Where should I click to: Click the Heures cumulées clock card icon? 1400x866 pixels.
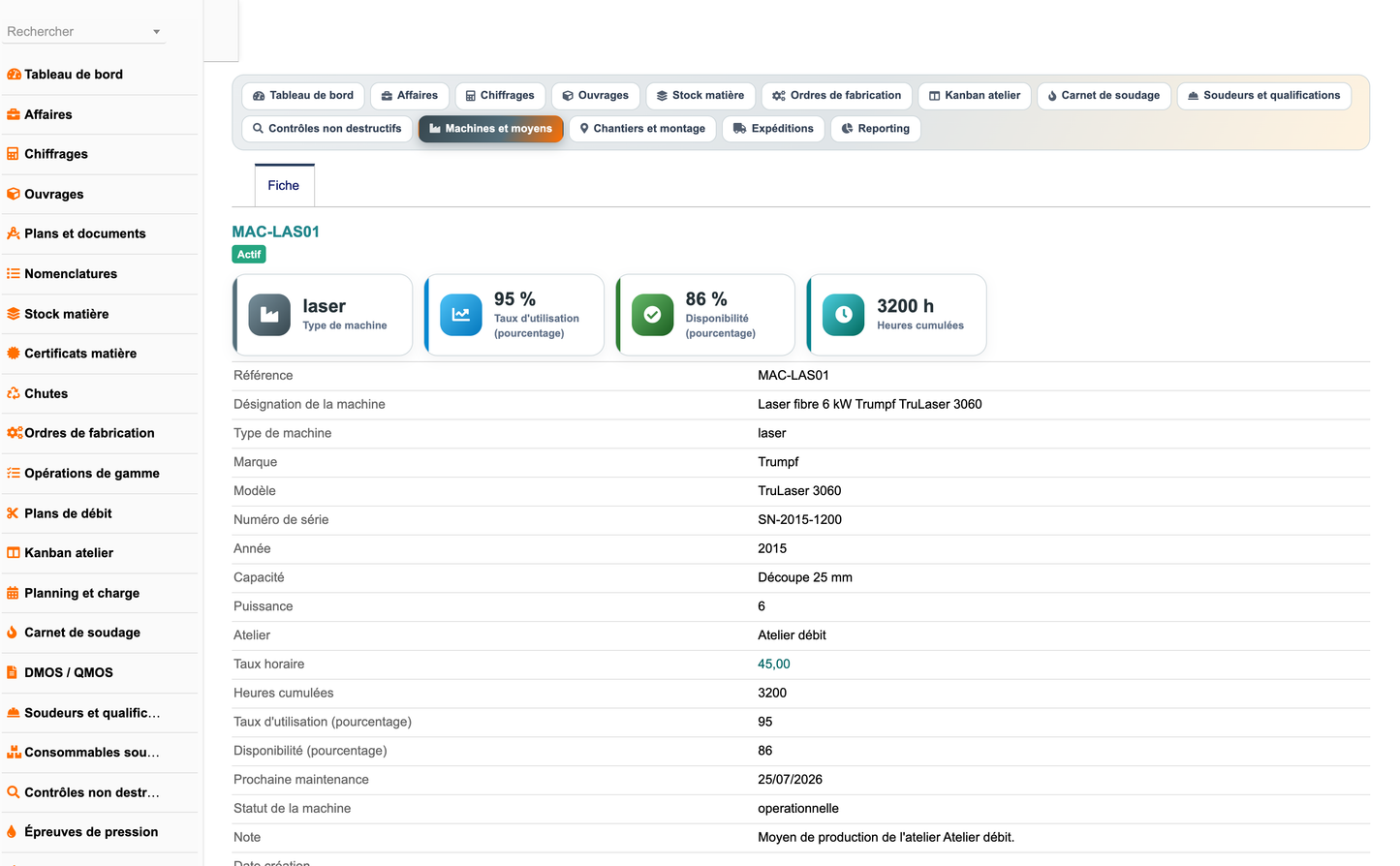click(844, 315)
